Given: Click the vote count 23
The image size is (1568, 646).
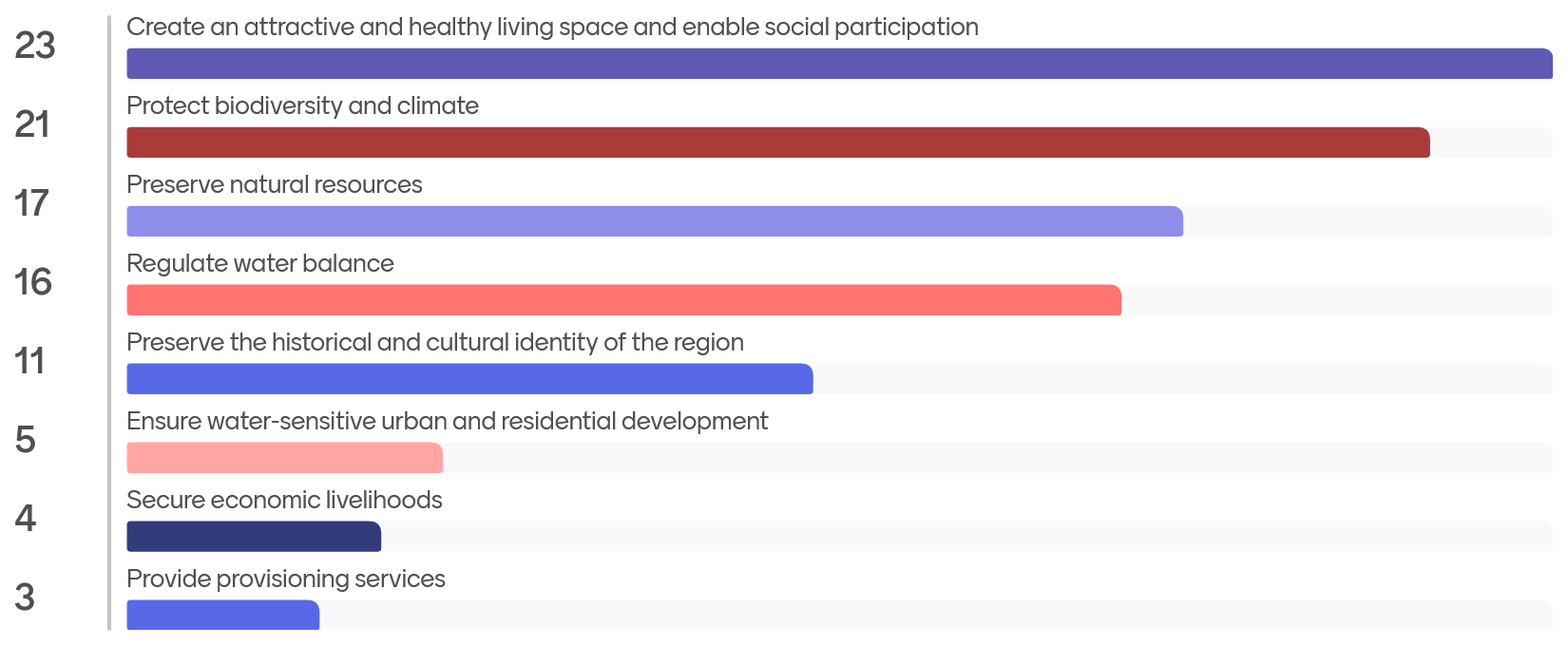Looking at the screenshot, I should [x=35, y=46].
